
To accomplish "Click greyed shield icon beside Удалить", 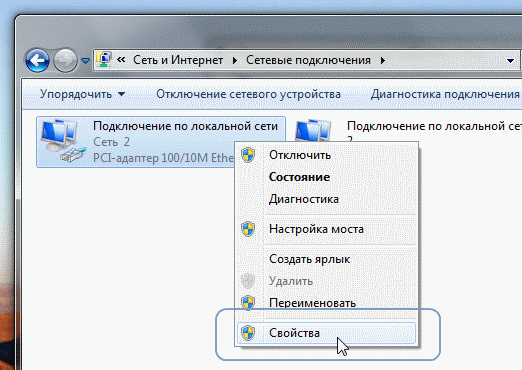I will [x=248, y=281].
